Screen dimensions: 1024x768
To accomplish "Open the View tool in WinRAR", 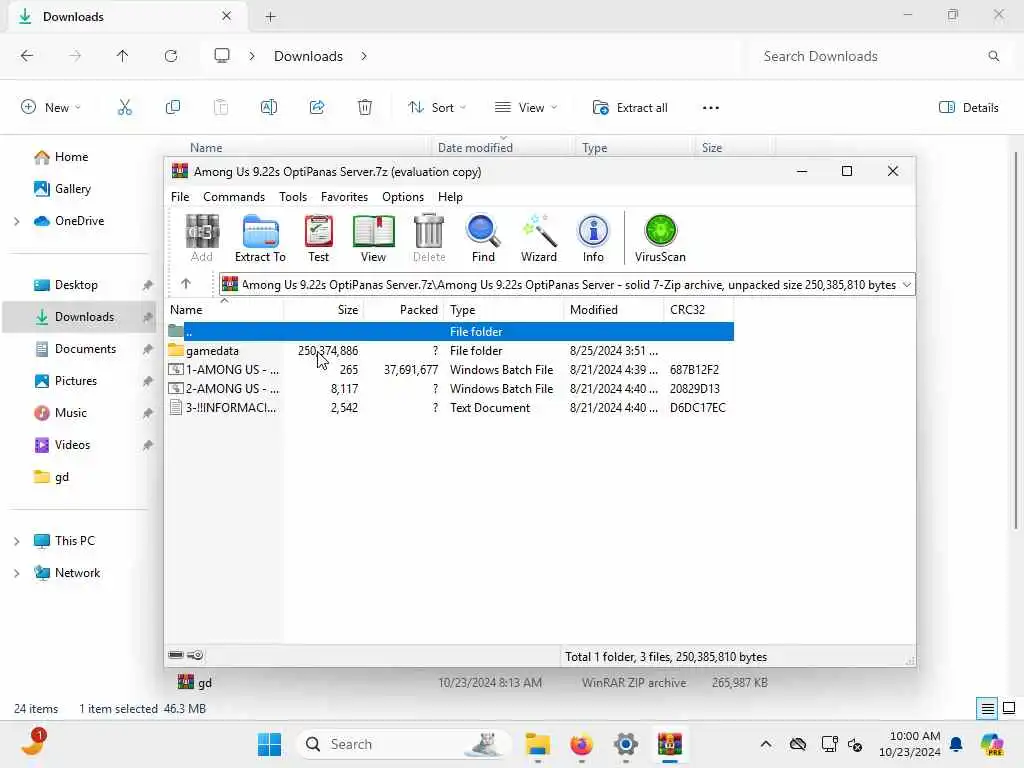I will click(373, 238).
